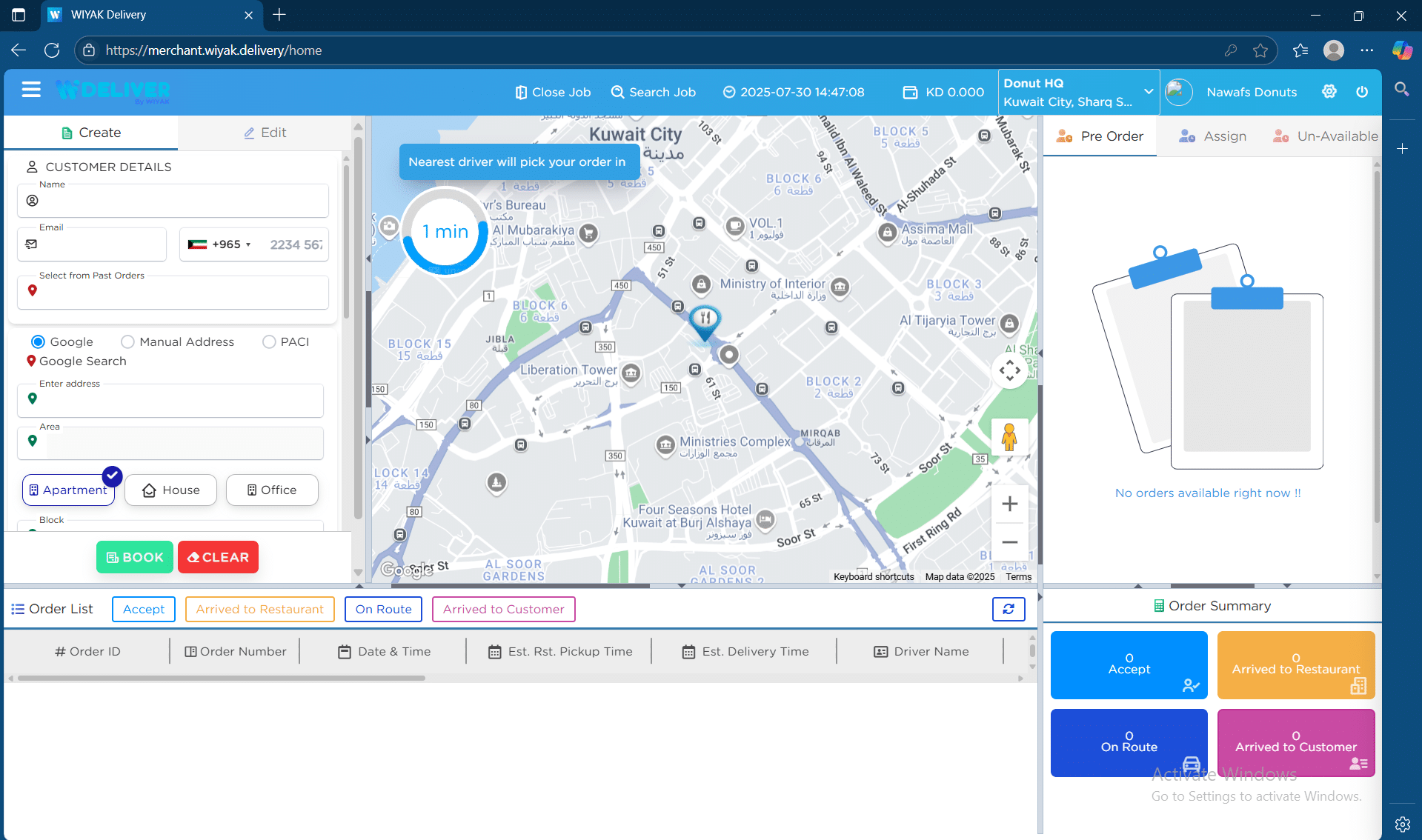Viewport: 1422px width, 840px height.
Task: Open the hamburger sidebar menu
Action: (31, 90)
